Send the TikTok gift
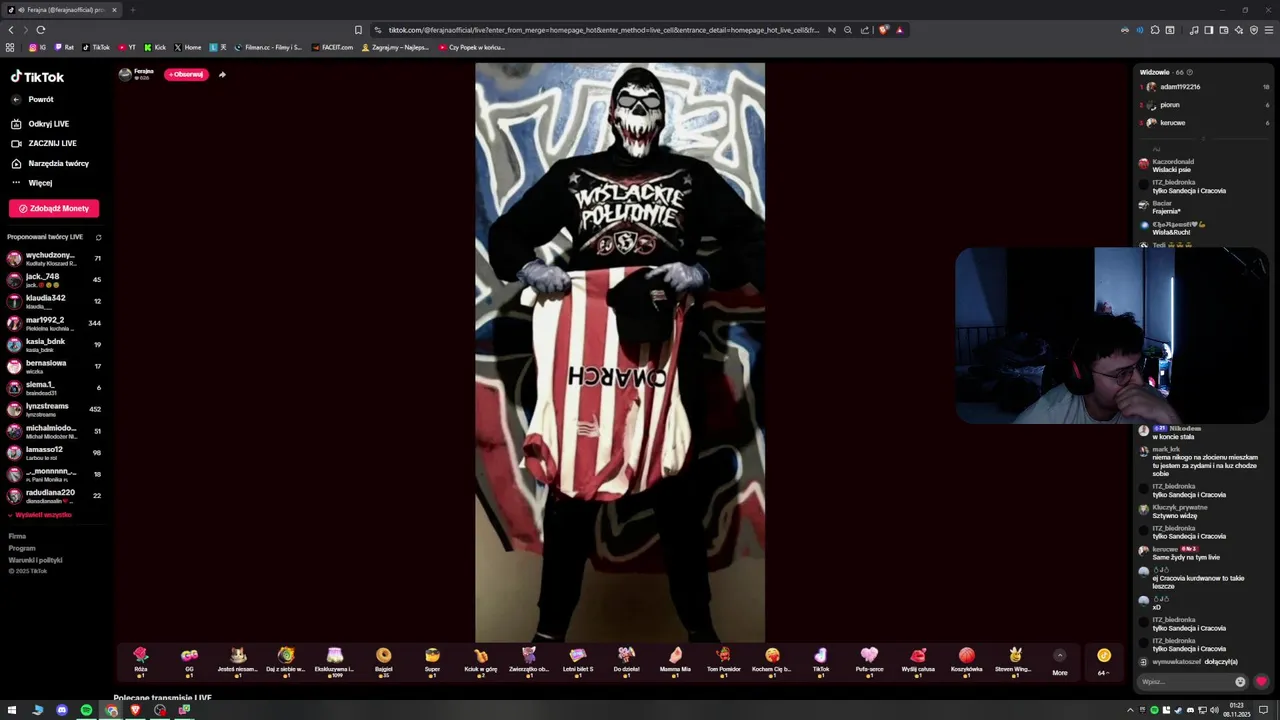1280x720 pixels. coord(821,661)
